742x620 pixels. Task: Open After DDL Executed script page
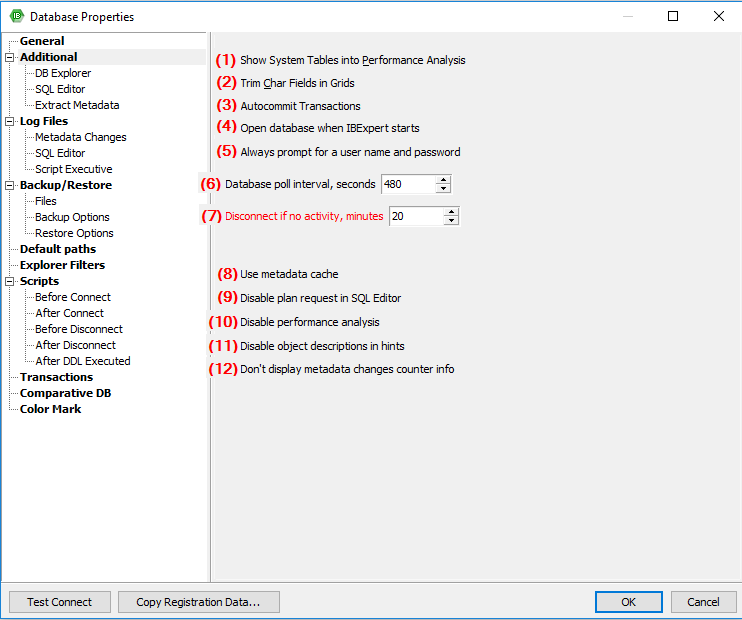[83, 361]
